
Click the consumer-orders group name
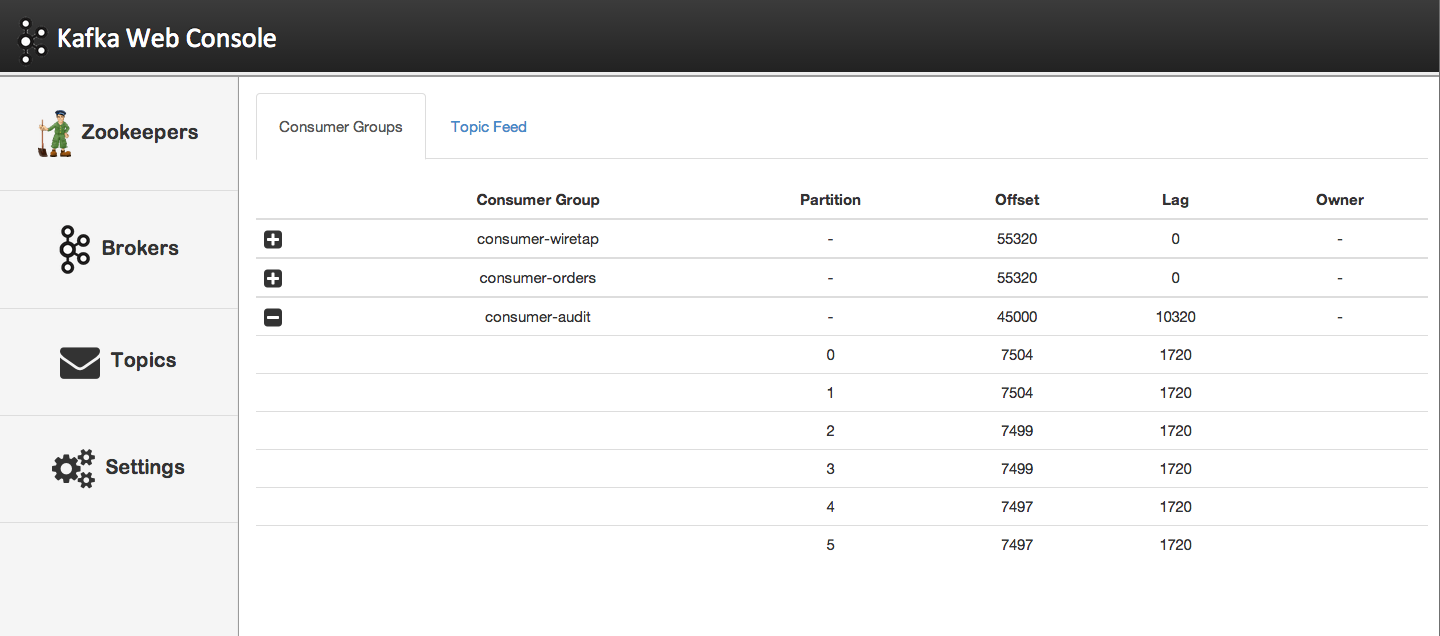pyautogui.click(x=538, y=278)
